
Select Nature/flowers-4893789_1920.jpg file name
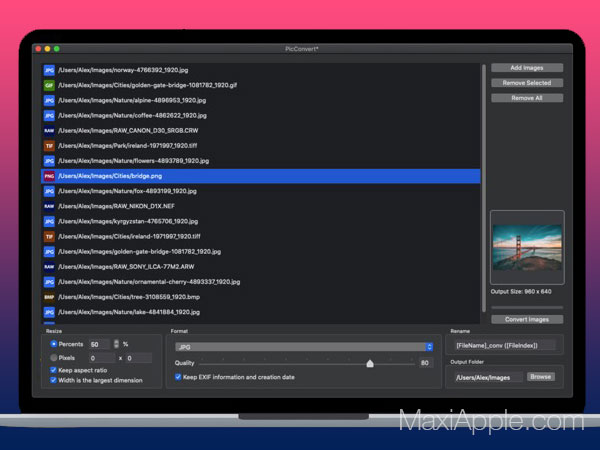click(134, 161)
